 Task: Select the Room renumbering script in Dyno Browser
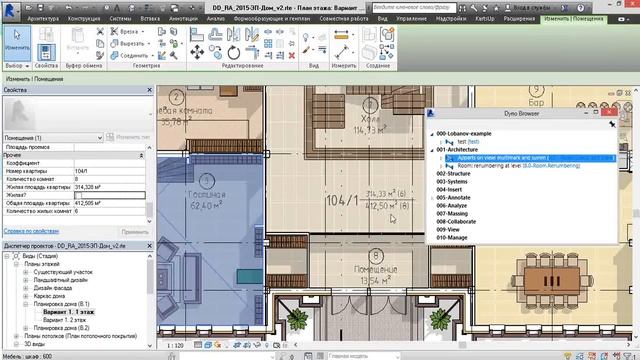click(518, 166)
